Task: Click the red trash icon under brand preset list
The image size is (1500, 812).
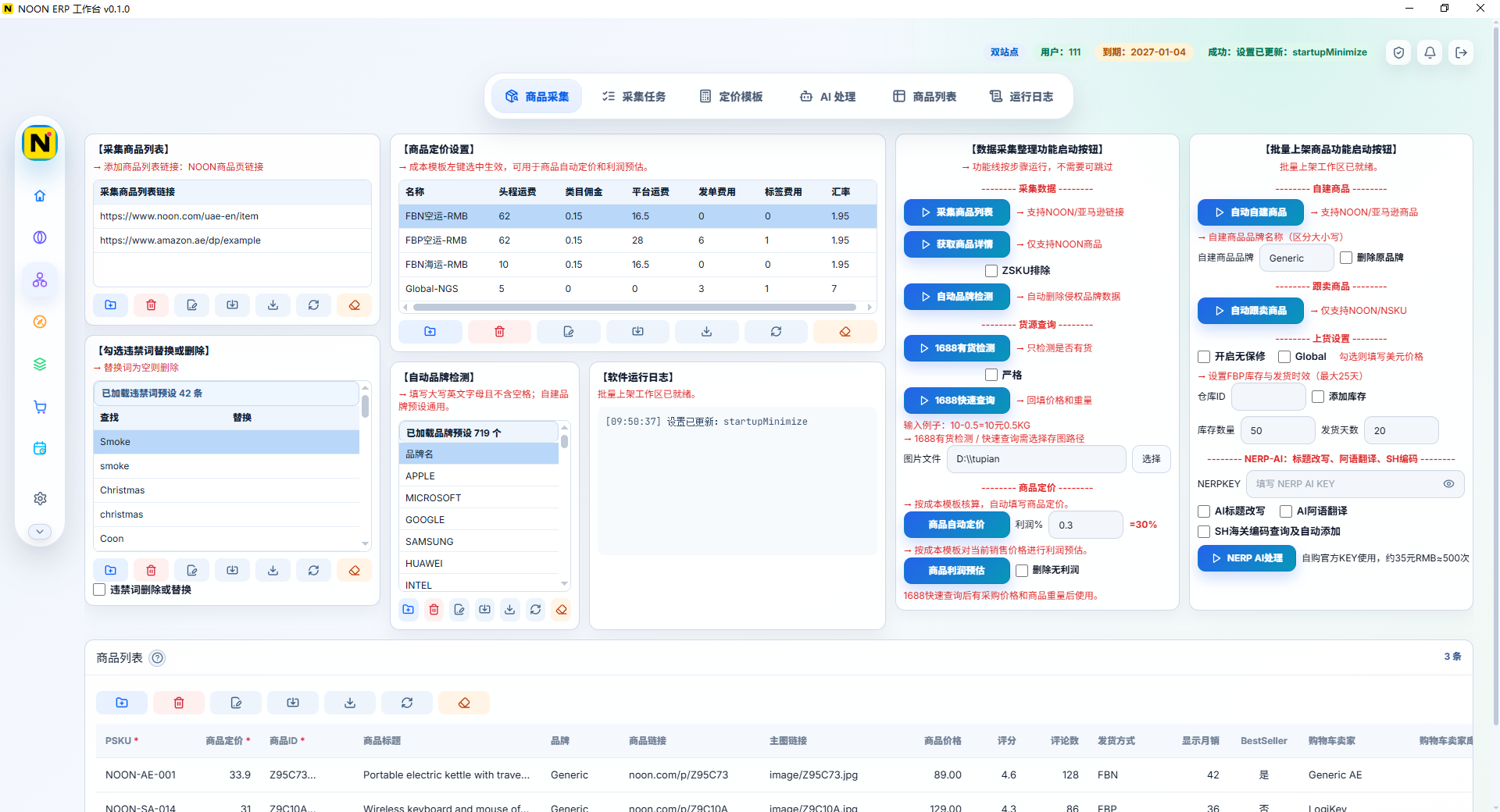Action: [x=434, y=610]
